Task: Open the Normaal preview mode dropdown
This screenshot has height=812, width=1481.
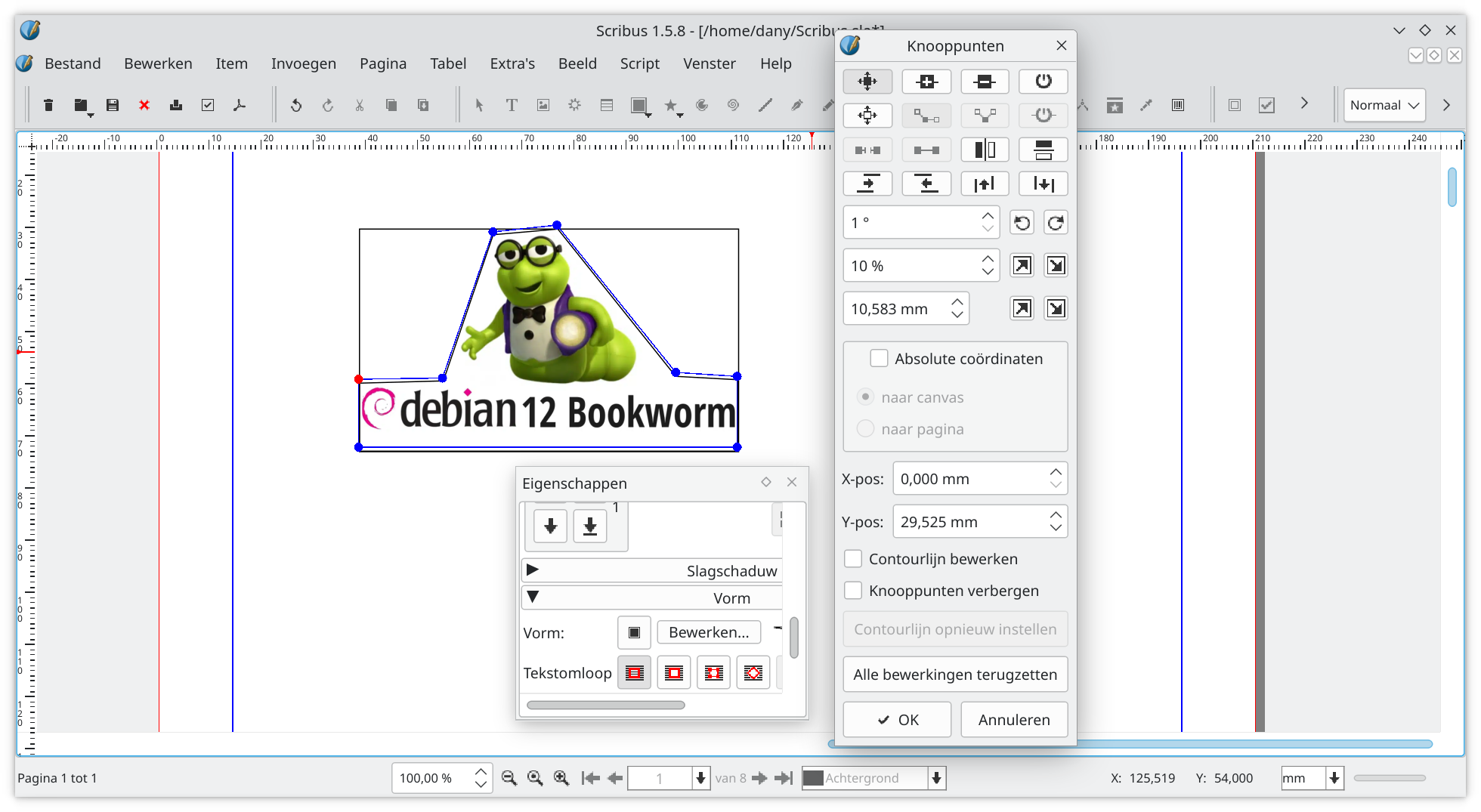Action: click(1384, 105)
